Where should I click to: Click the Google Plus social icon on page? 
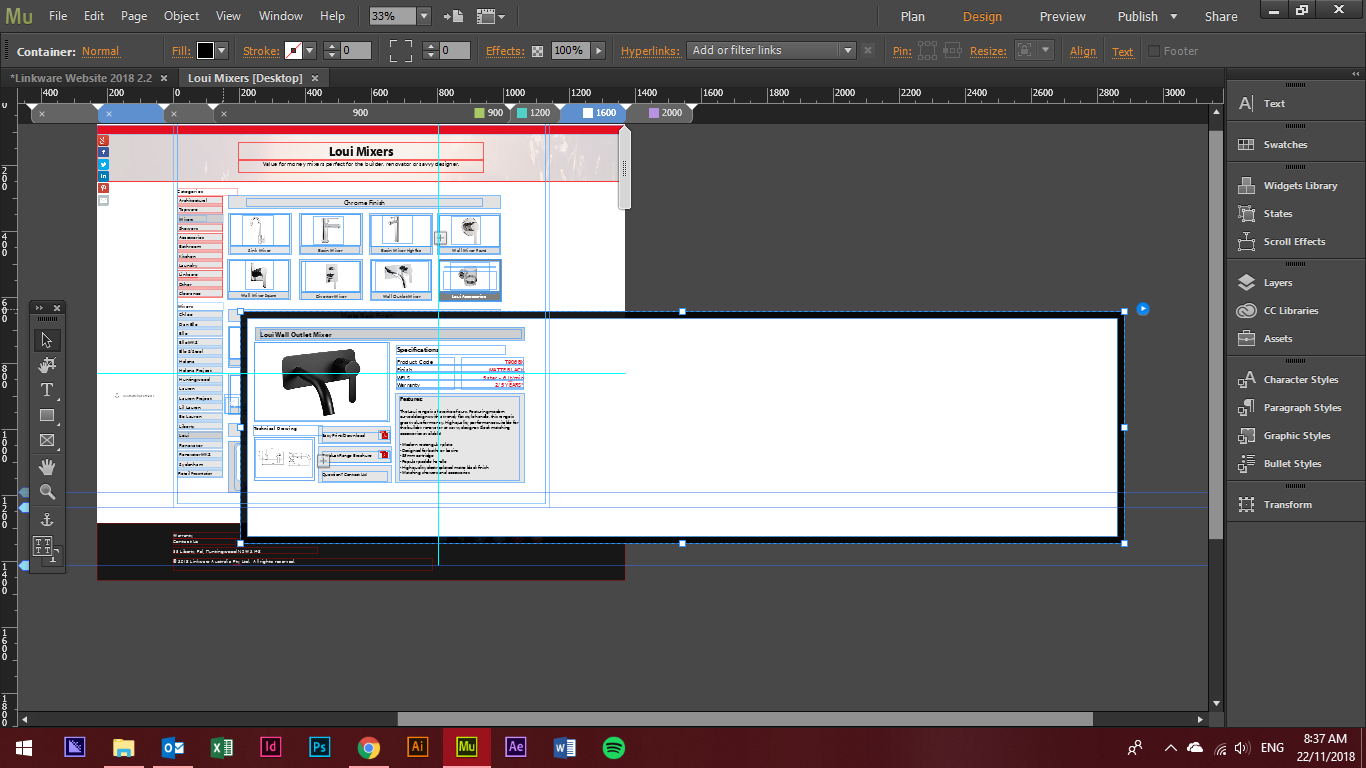pyautogui.click(x=103, y=140)
